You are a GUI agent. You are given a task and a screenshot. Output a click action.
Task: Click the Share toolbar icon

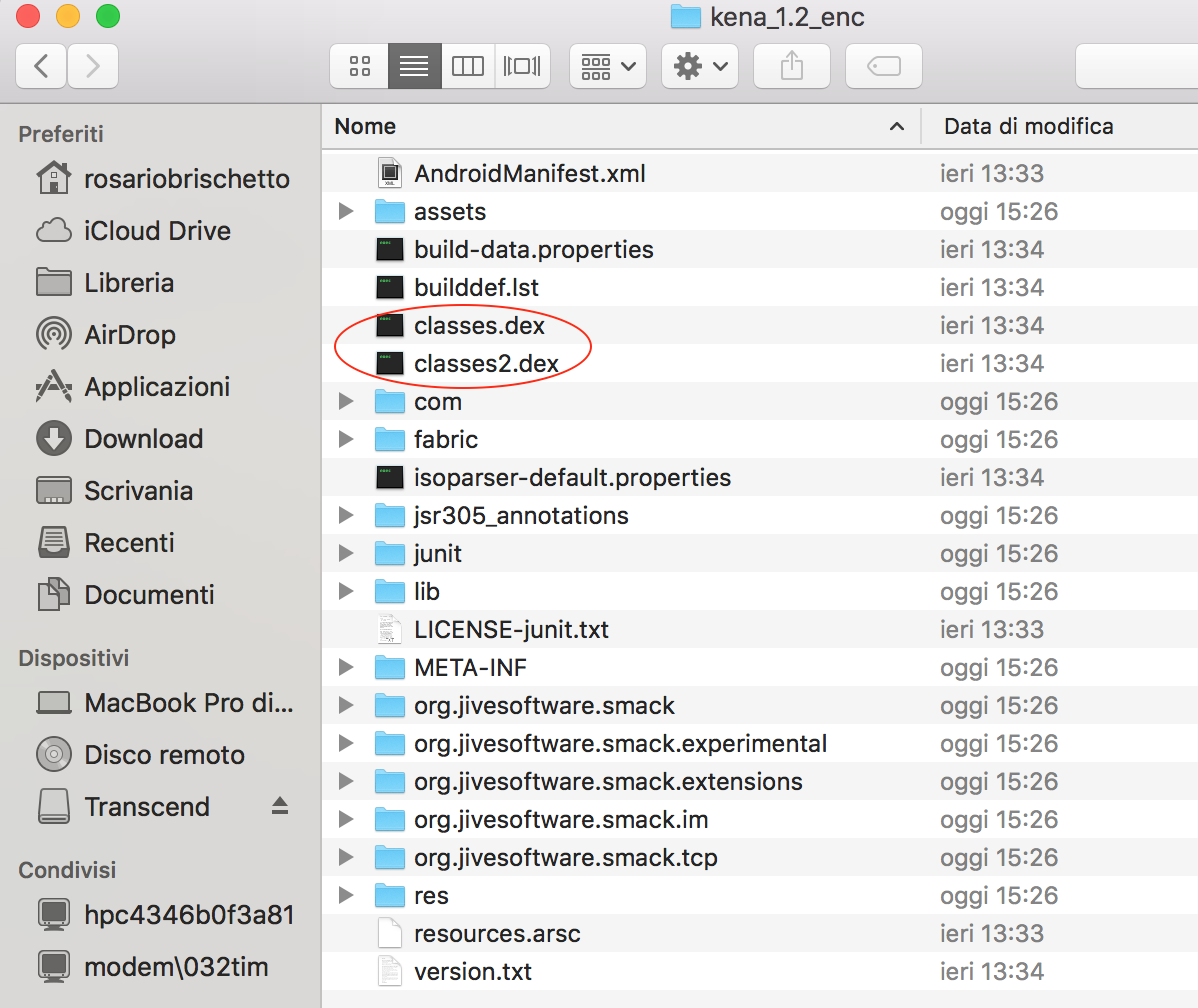[791, 66]
